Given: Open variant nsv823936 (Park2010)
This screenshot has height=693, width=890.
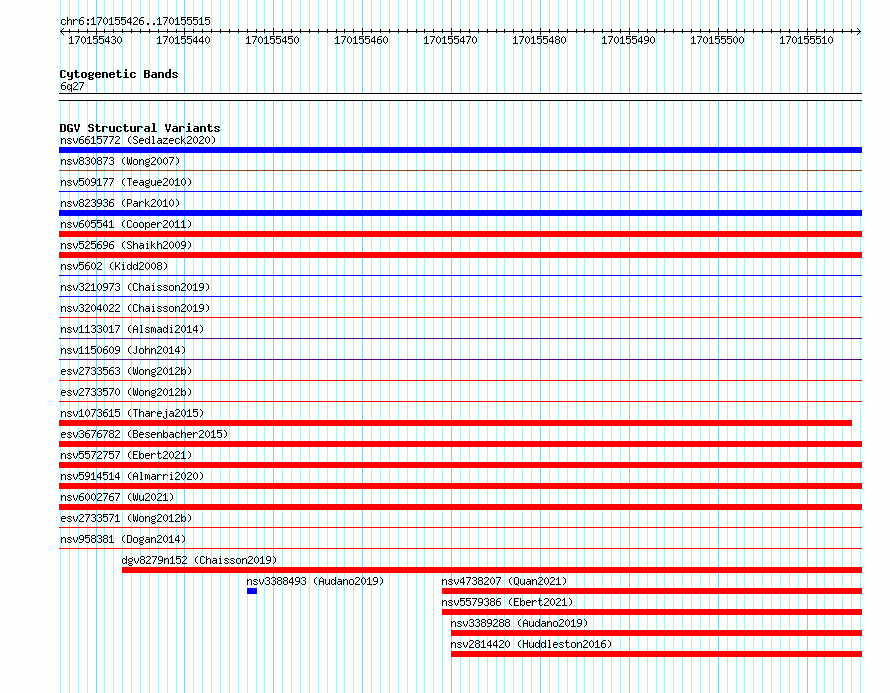Looking at the screenshot, I should 120,203.
